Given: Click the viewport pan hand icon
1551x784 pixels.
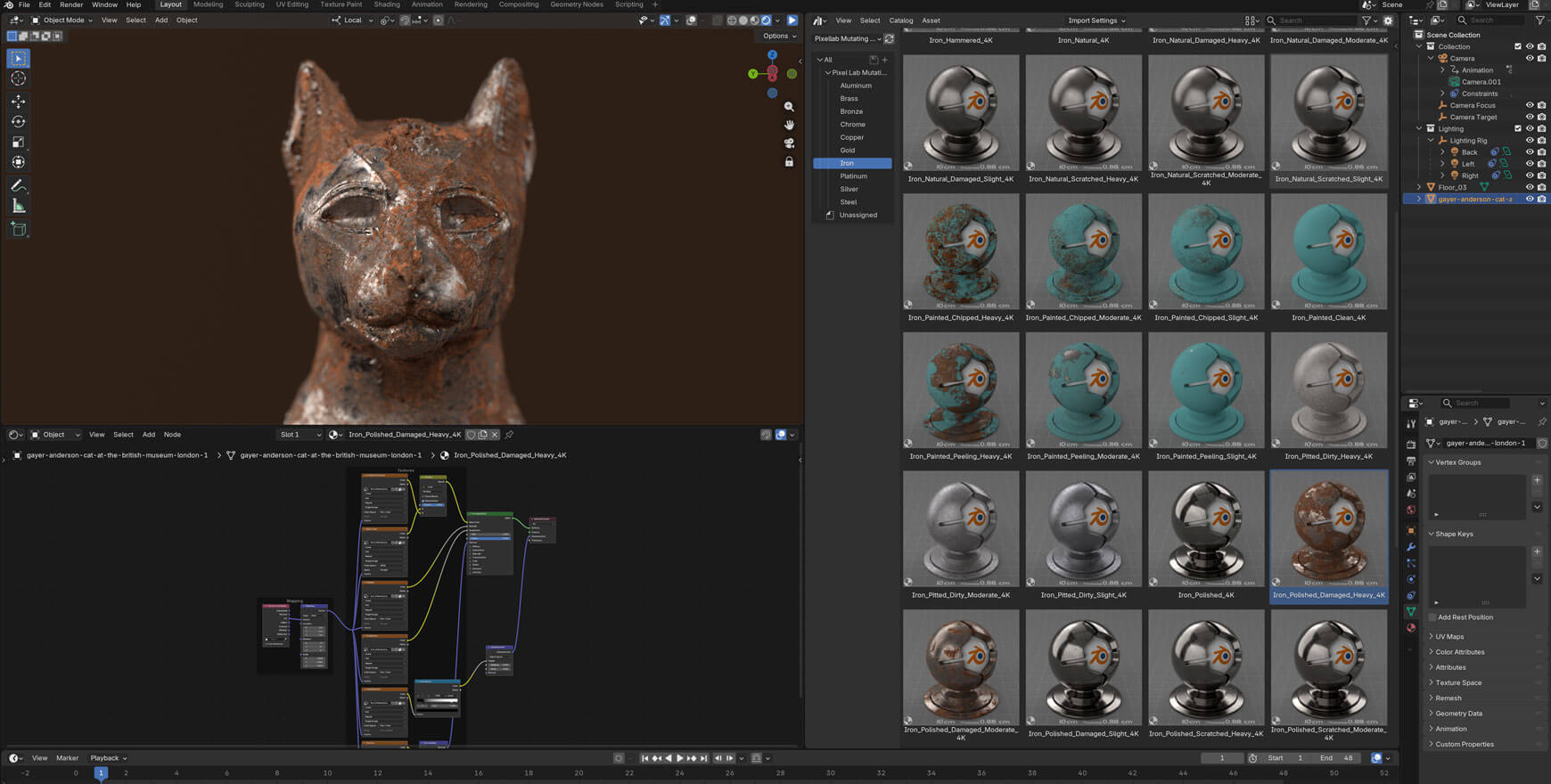Looking at the screenshot, I should pos(789,125).
